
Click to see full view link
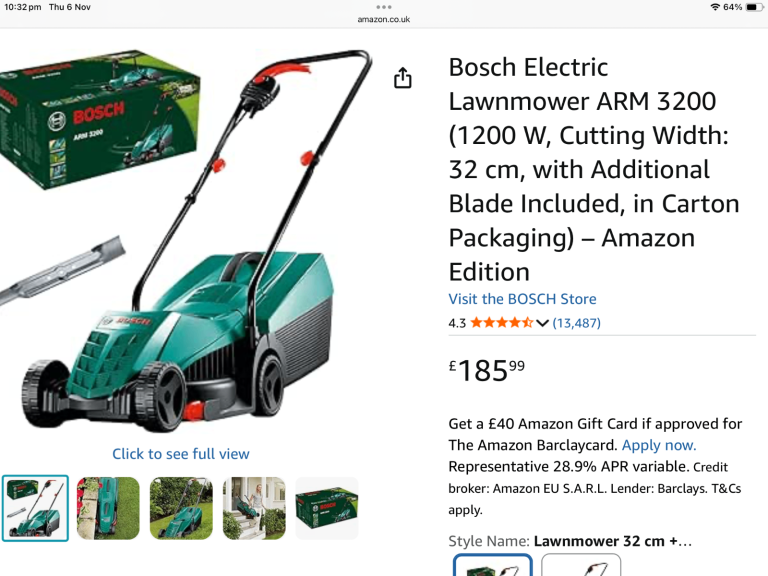click(181, 454)
